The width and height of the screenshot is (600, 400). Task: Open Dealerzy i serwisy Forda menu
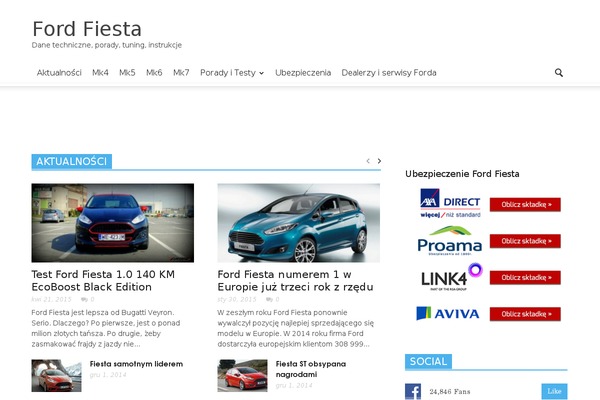point(389,73)
